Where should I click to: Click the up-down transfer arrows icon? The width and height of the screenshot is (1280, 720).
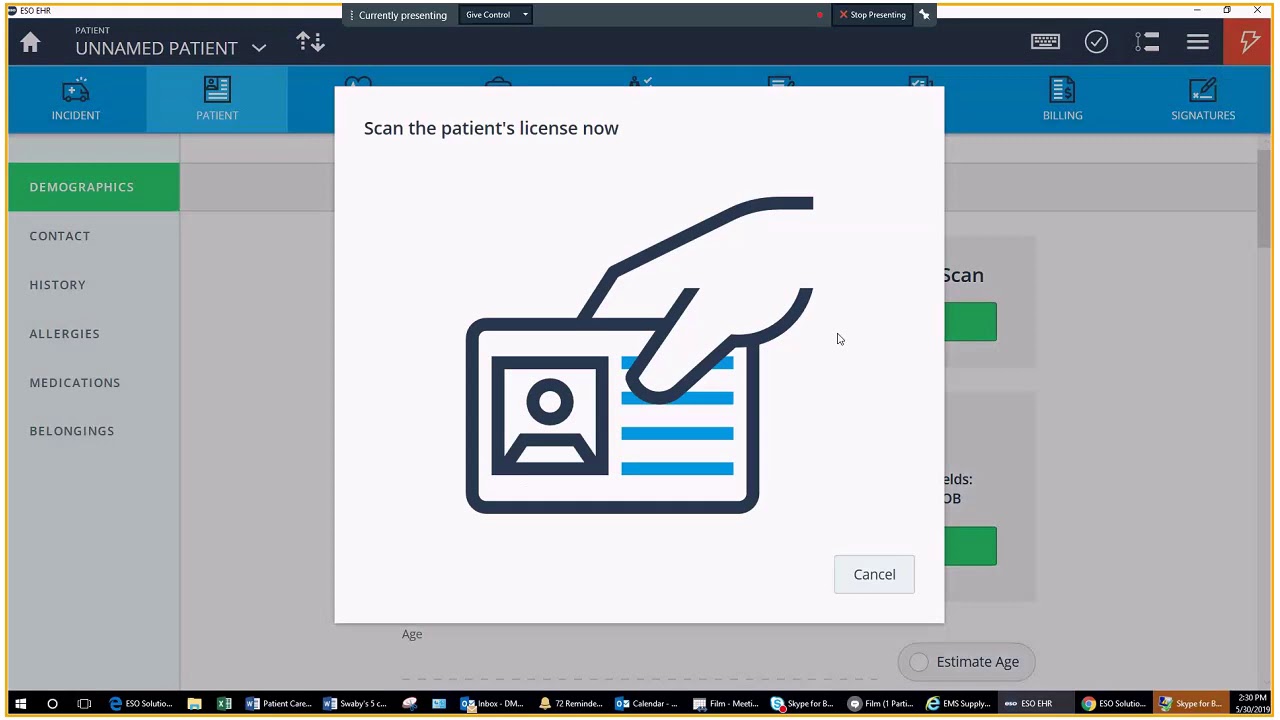tap(310, 42)
